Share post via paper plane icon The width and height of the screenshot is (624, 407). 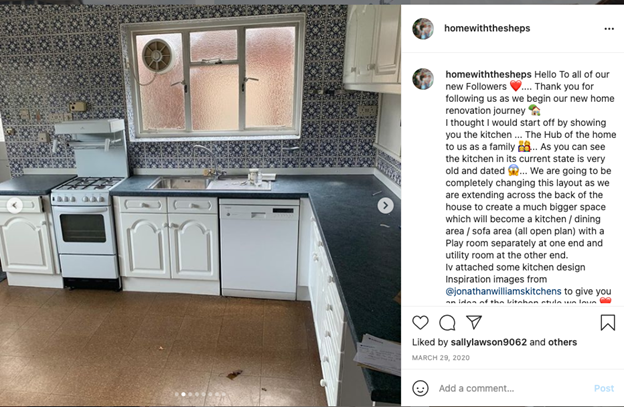coord(474,322)
